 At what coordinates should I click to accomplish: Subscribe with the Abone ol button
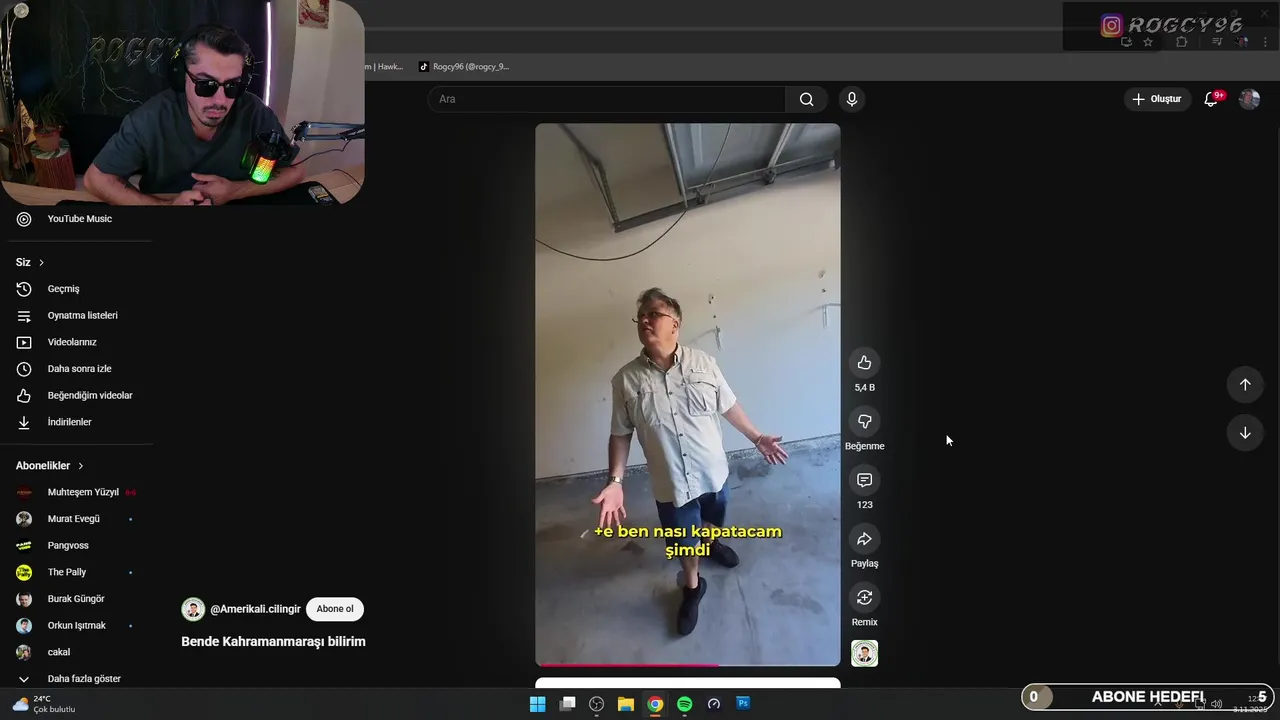click(335, 609)
